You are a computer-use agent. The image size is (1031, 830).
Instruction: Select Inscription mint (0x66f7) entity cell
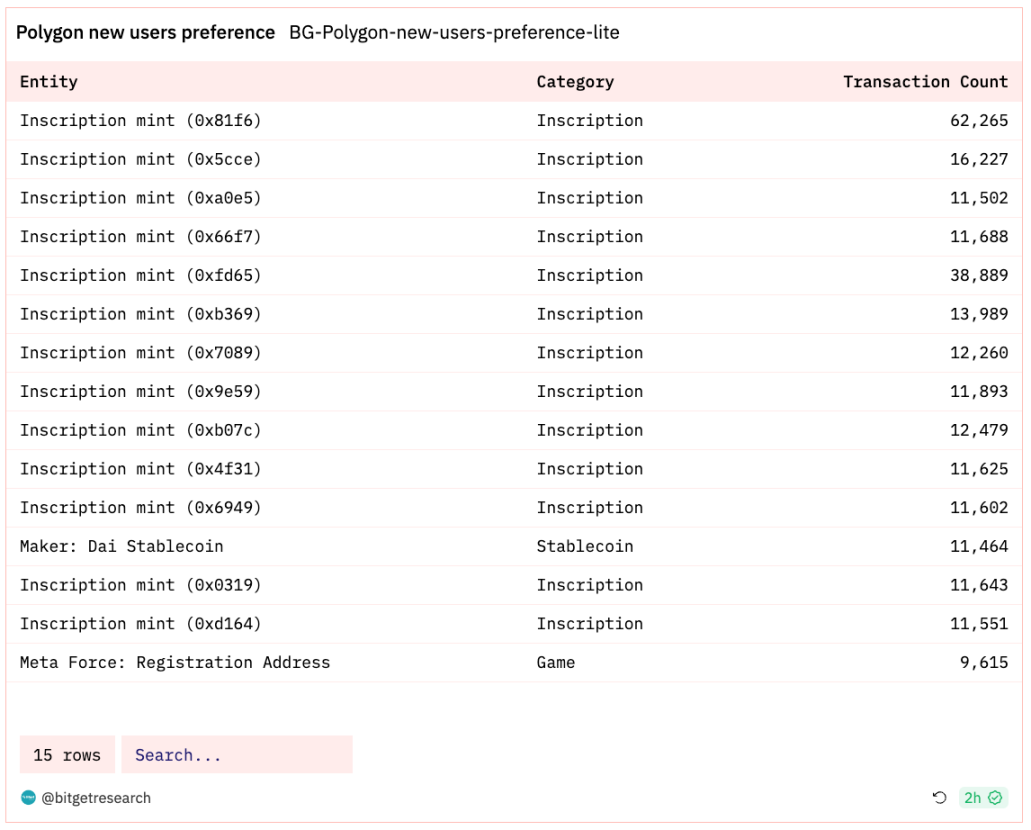click(141, 237)
